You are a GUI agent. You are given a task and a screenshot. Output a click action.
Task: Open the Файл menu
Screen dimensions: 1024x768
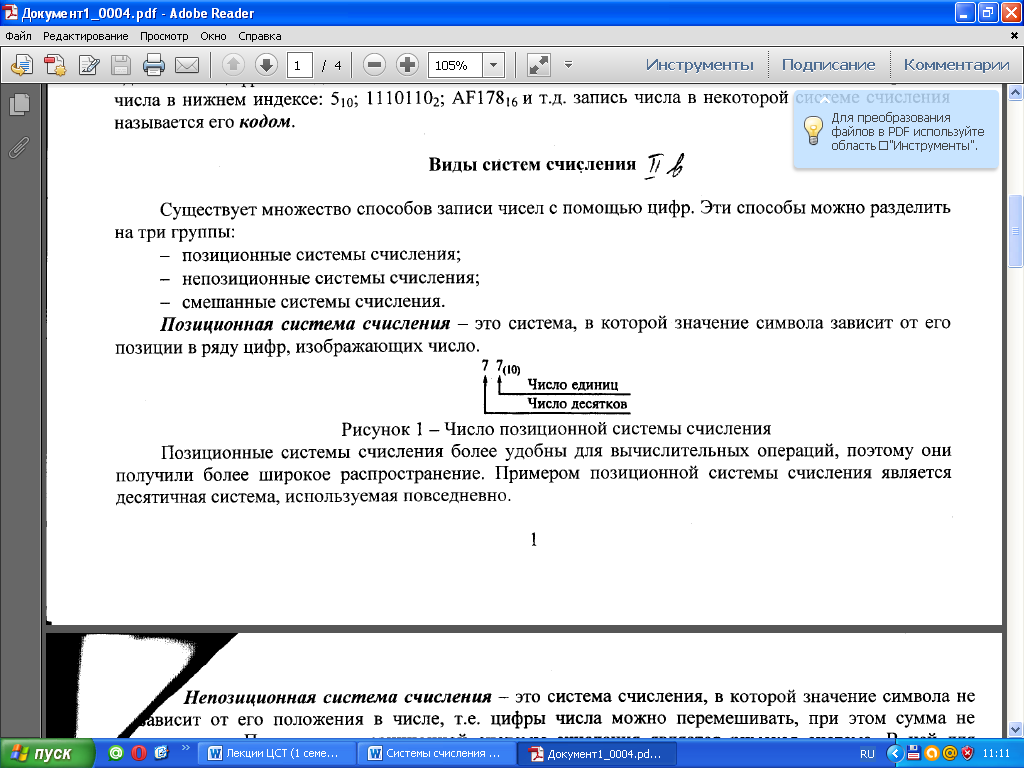coord(18,36)
